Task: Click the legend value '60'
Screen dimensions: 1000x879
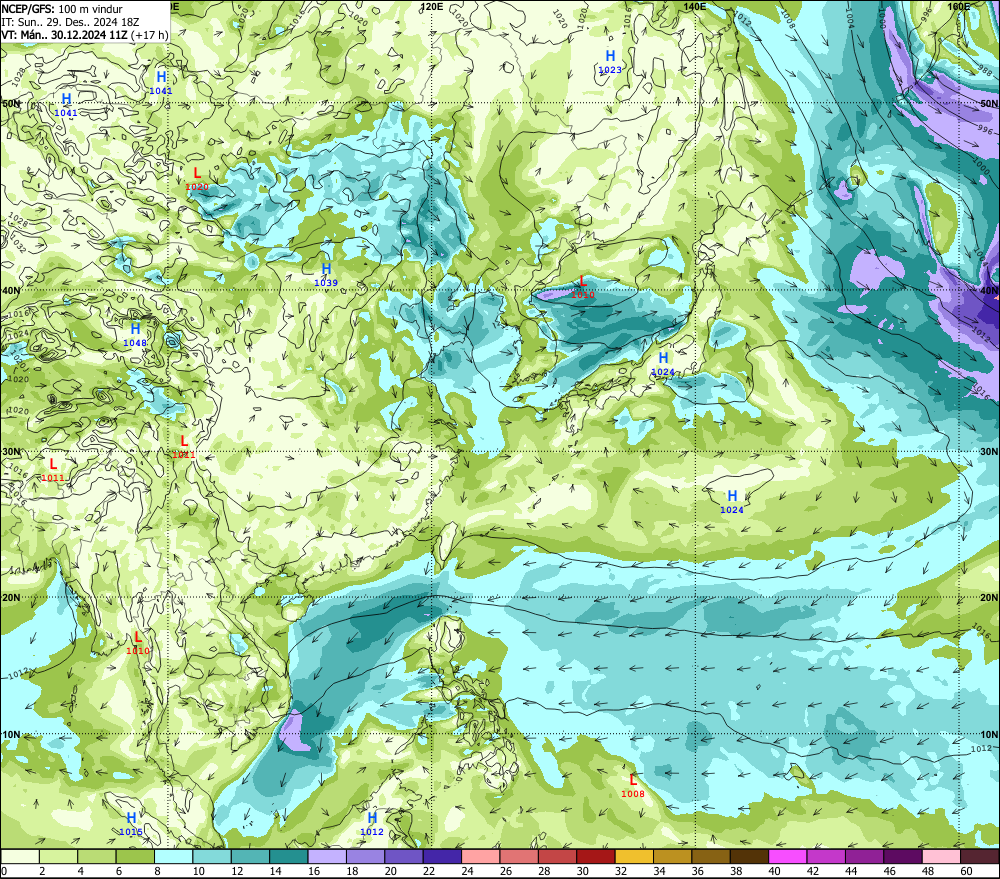Action: [966, 871]
